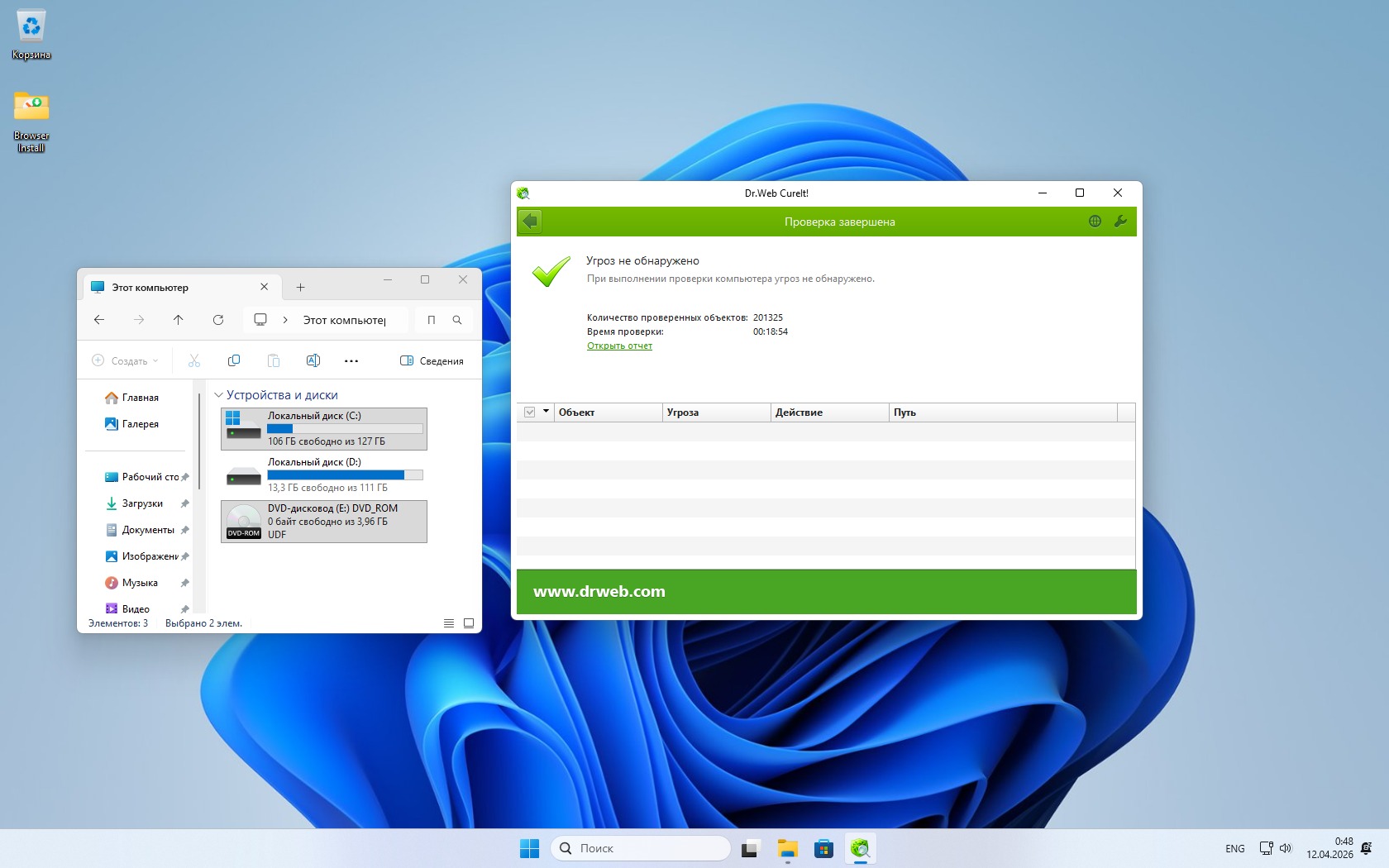Image resolution: width=1389 pixels, height=868 pixels.
Task: Toggle the select-all checkbox in threats table
Action: pyautogui.click(x=530, y=413)
